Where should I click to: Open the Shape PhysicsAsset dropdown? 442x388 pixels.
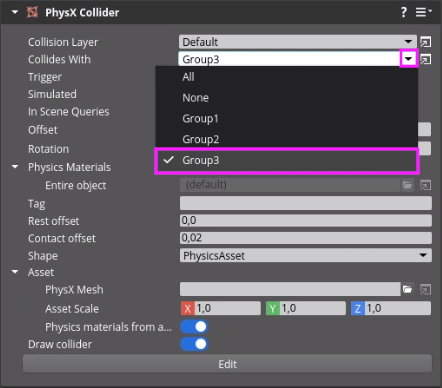tap(306, 255)
